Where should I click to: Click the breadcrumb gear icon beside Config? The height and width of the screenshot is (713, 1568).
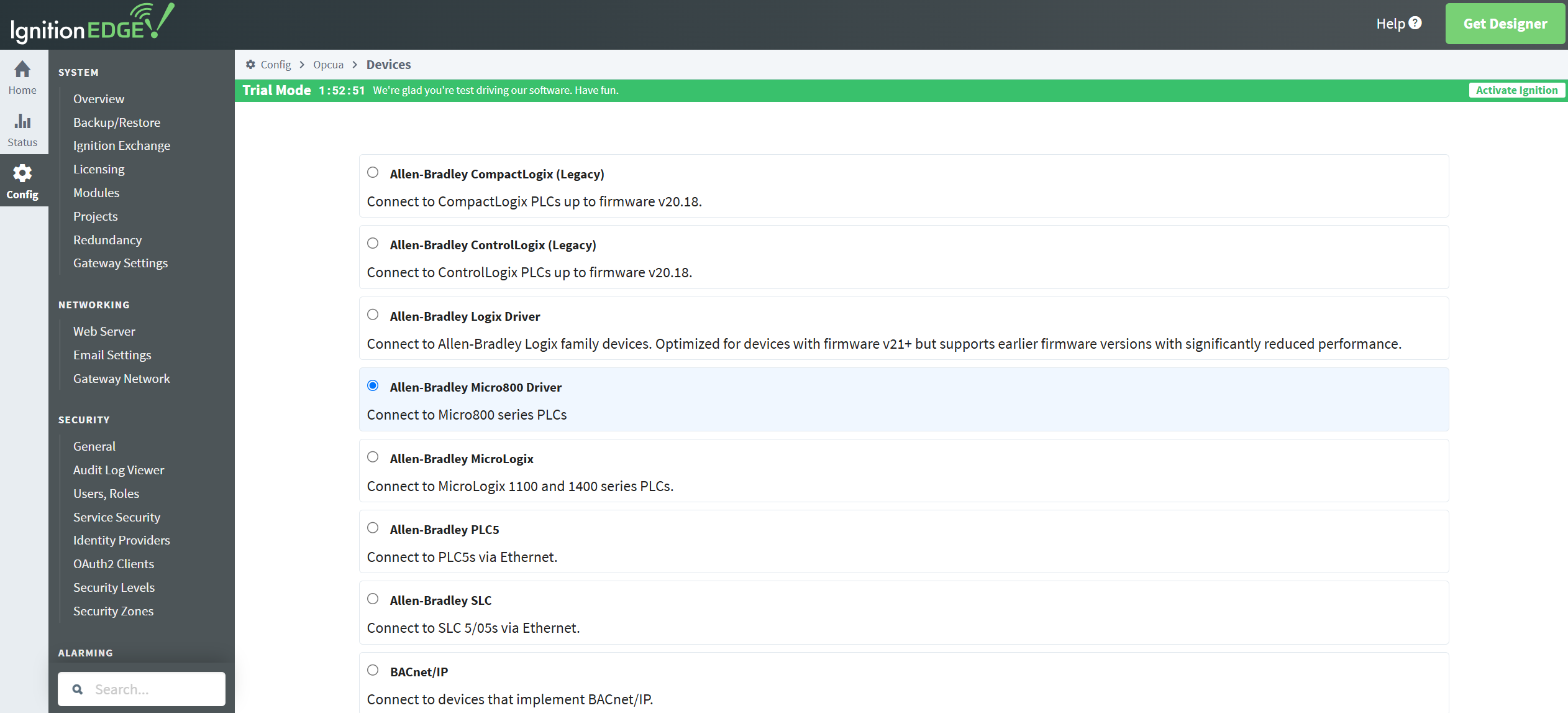coord(250,65)
